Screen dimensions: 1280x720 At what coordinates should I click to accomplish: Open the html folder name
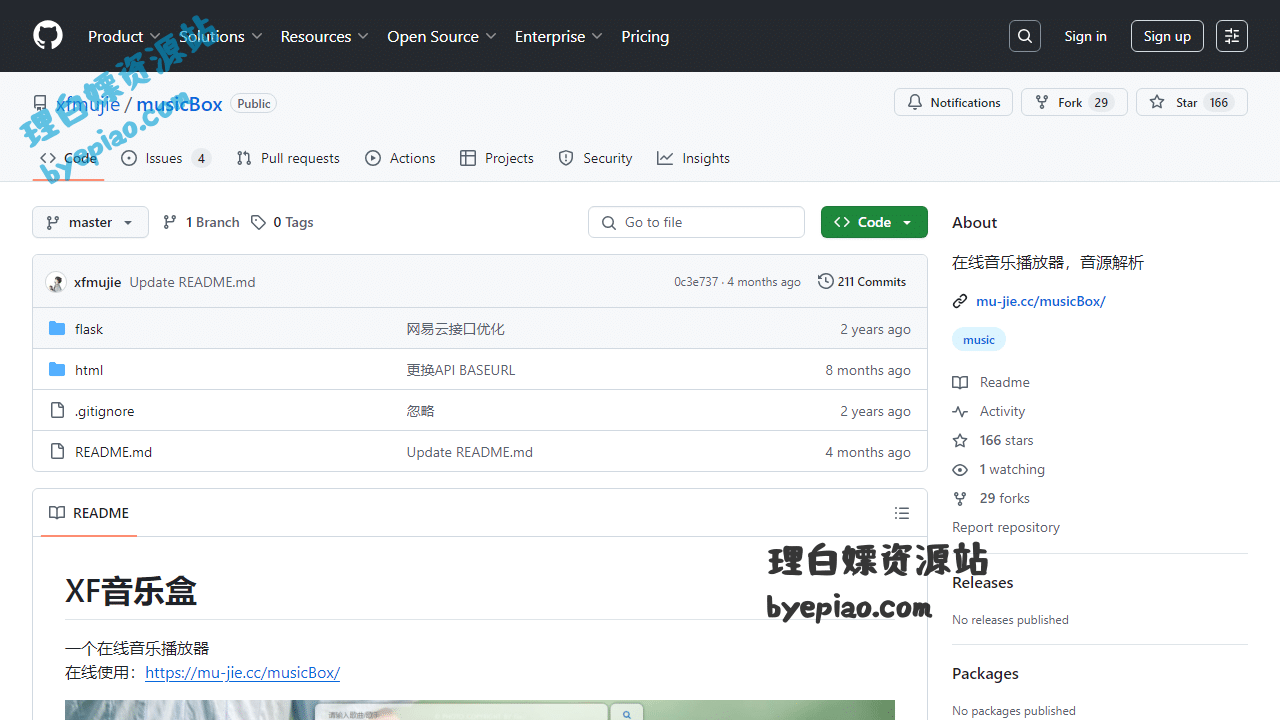pyautogui.click(x=89, y=370)
